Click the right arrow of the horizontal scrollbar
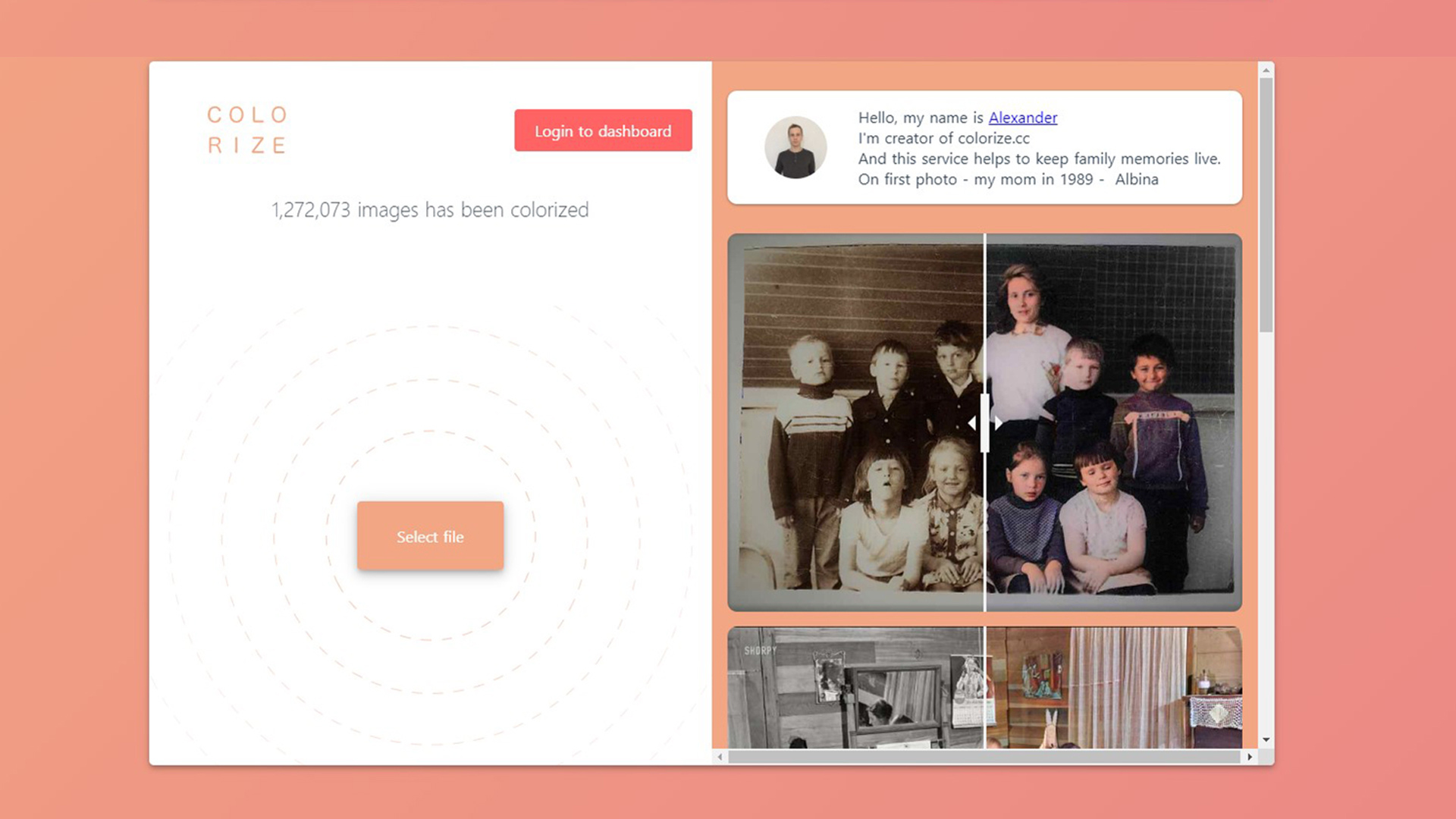Viewport: 1456px width, 819px height. click(1250, 758)
